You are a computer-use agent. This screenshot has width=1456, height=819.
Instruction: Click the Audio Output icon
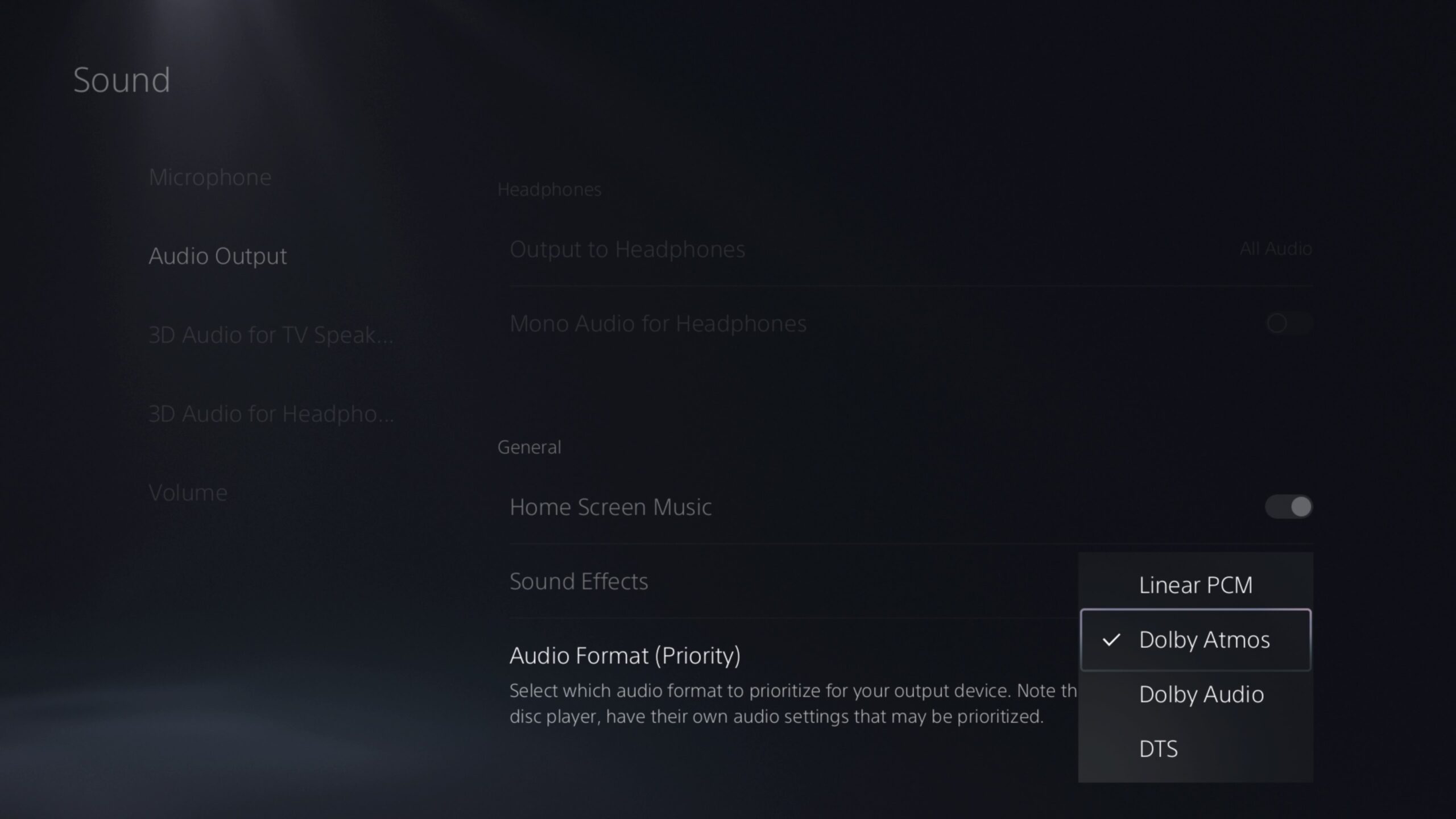pos(217,256)
